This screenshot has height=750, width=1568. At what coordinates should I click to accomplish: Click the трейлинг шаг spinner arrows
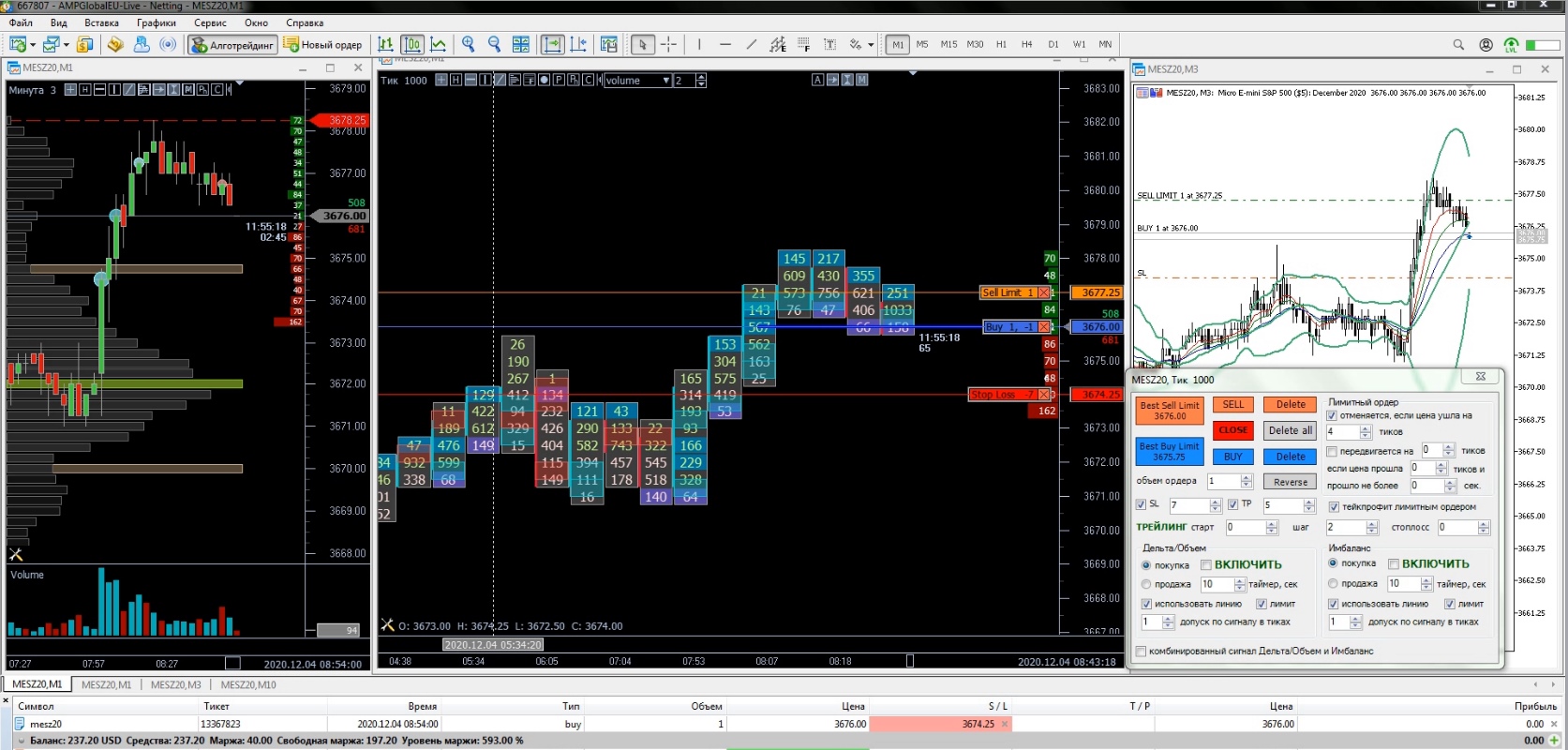pyautogui.click(x=1372, y=528)
